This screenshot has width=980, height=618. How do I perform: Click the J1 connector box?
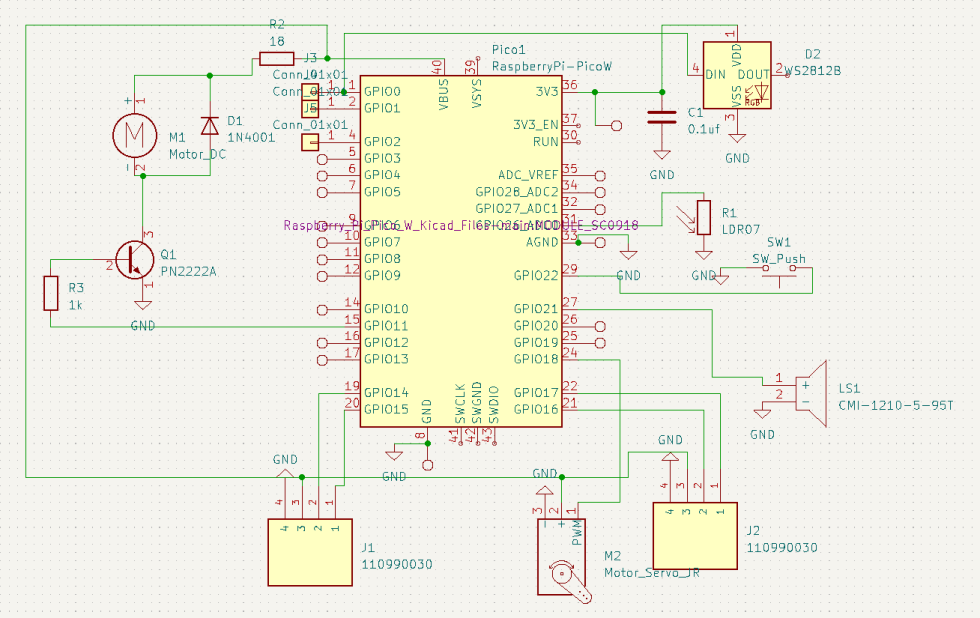[x=310, y=552]
